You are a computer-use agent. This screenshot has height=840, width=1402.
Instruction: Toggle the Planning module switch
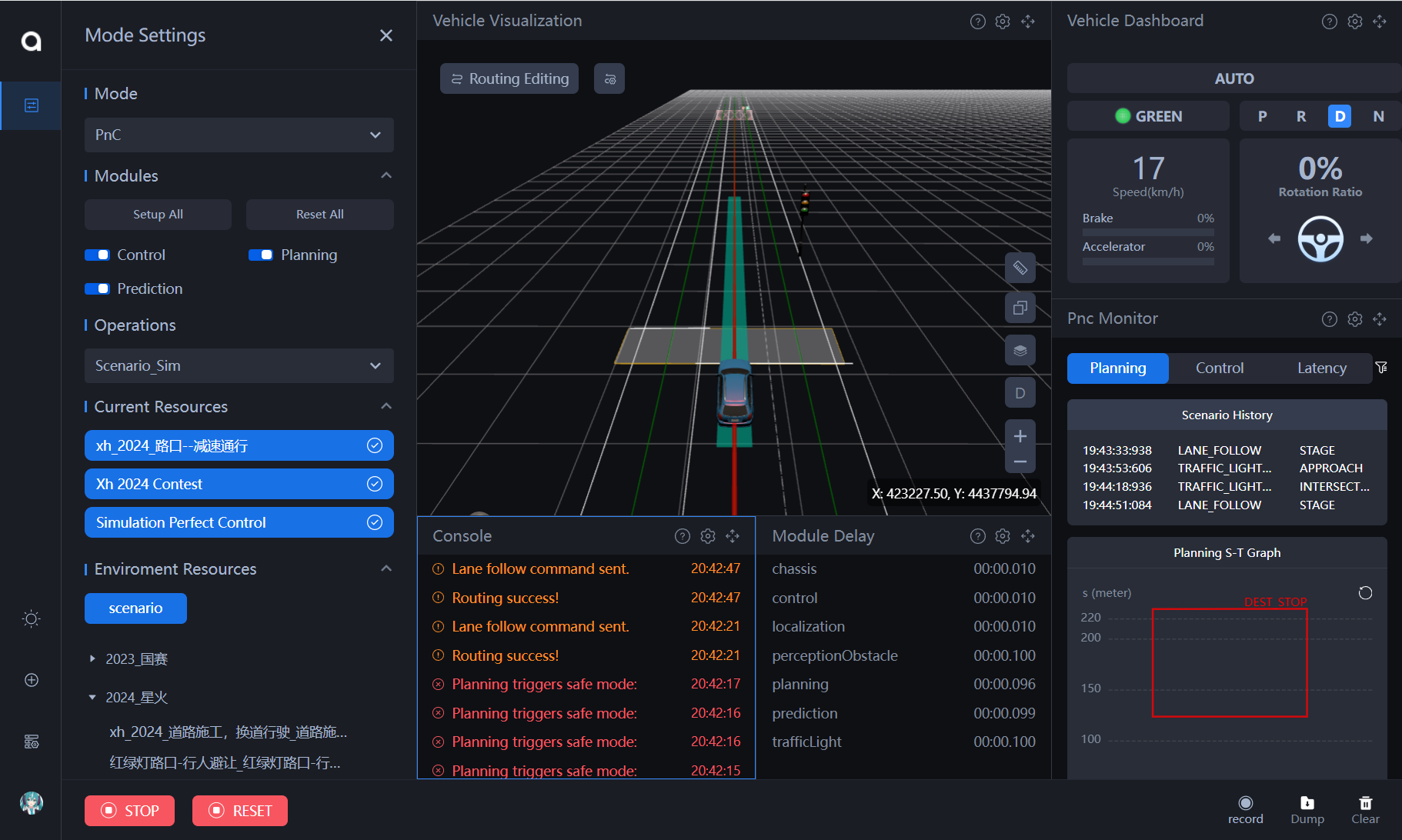[x=261, y=255]
